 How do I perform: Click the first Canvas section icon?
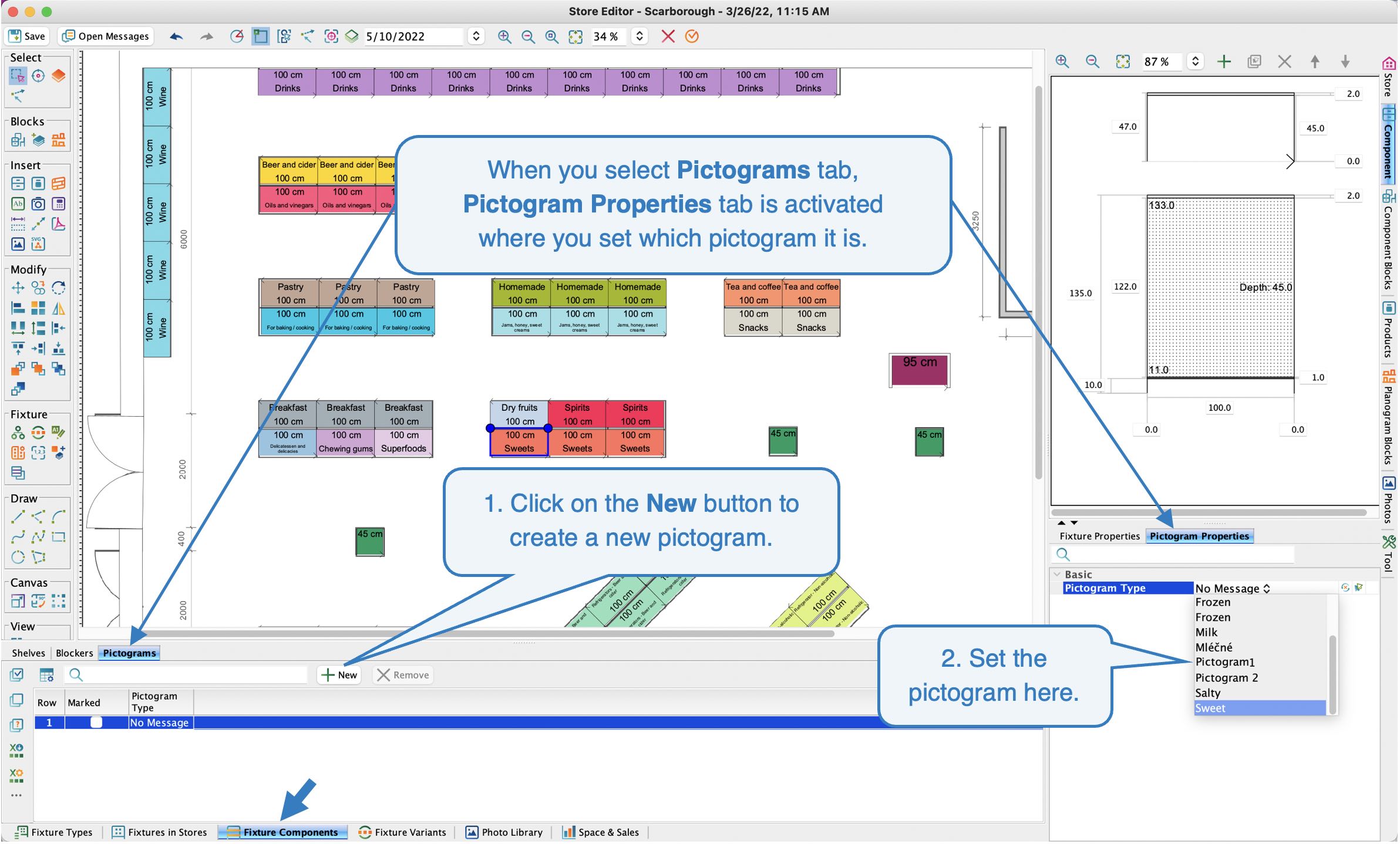coord(18,601)
